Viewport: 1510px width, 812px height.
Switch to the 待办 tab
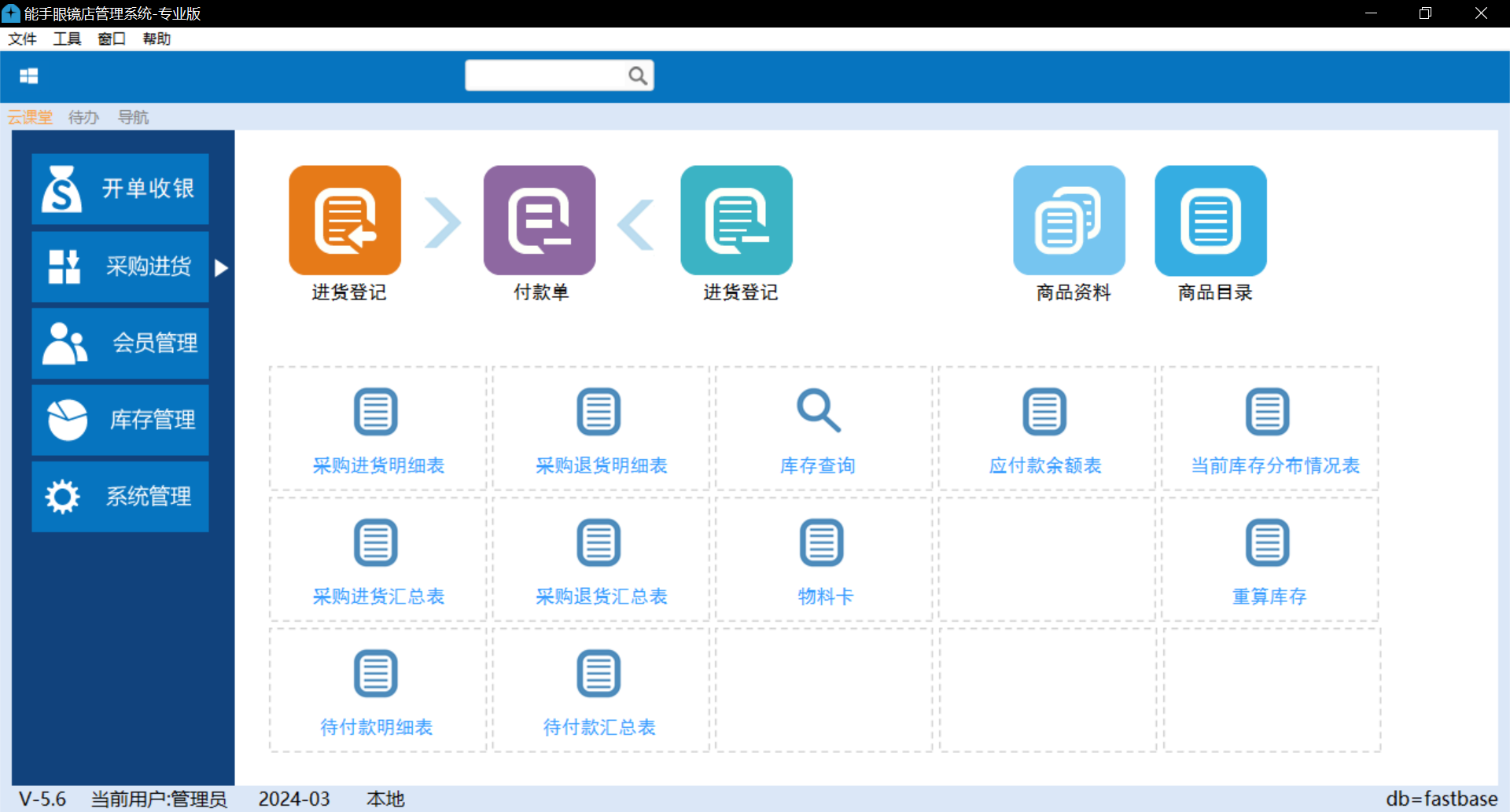pos(83,117)
